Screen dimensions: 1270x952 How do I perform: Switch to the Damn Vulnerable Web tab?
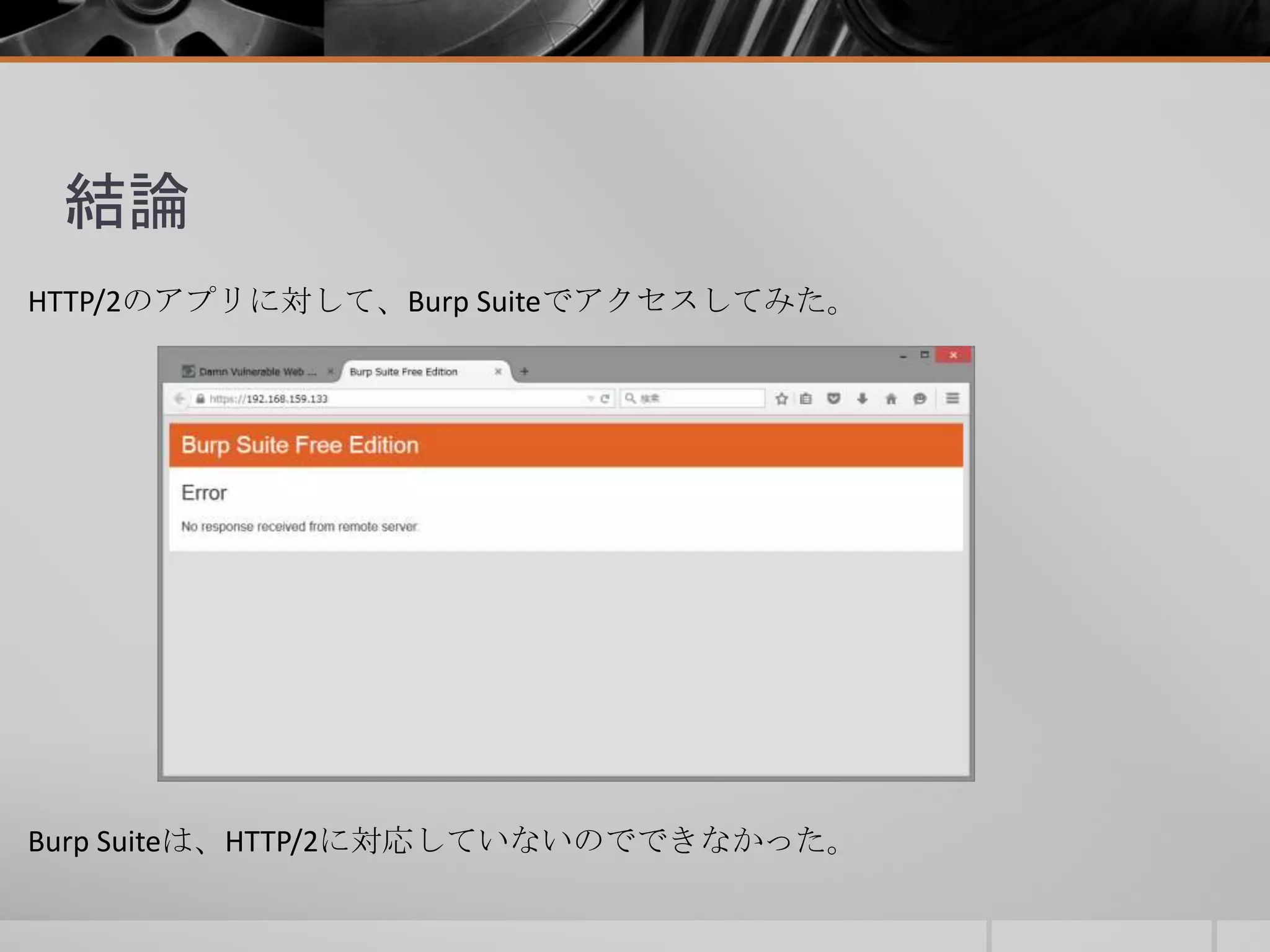pyautogui.click(x=257, y=372)
